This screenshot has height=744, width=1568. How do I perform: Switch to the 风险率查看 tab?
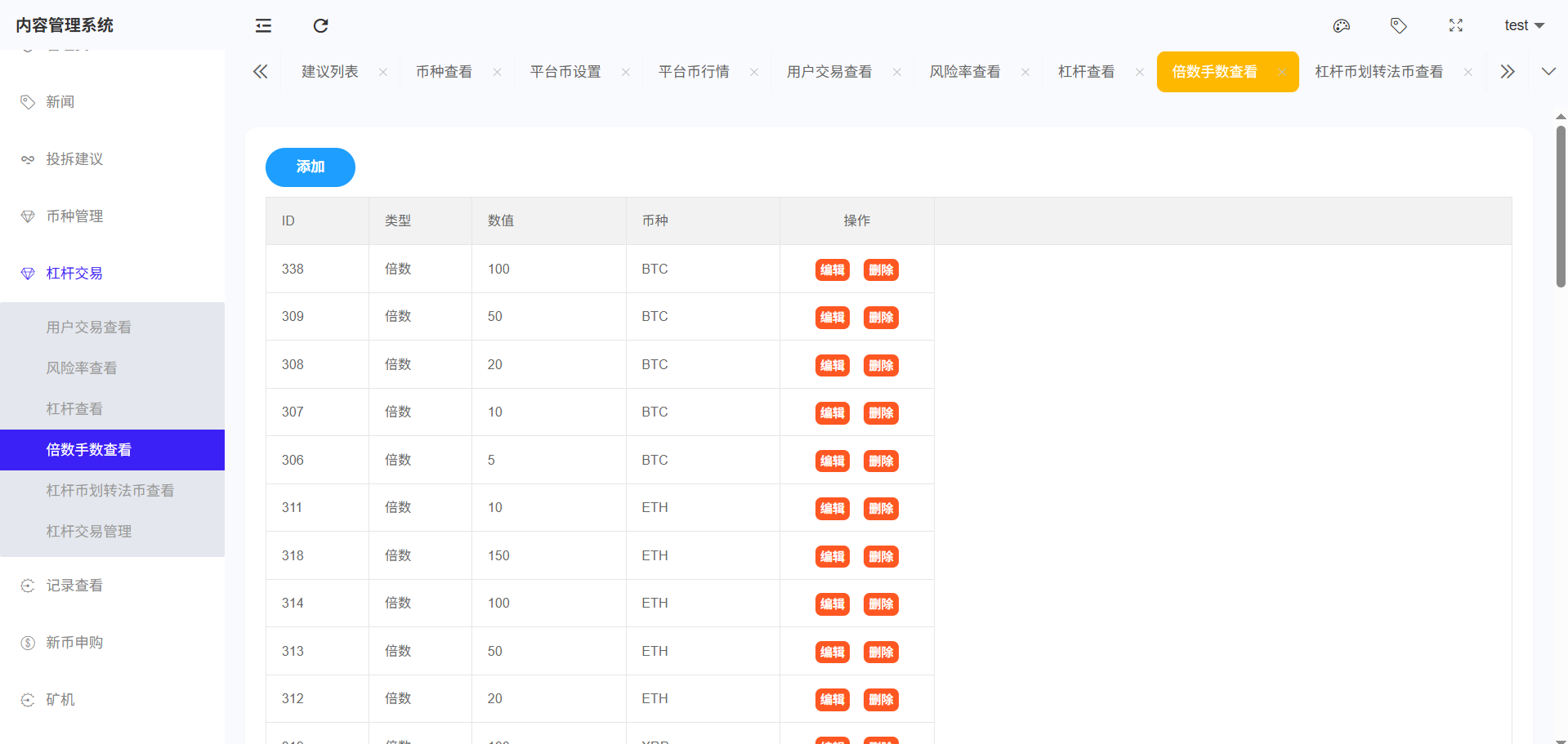click(x=964, y=72)
